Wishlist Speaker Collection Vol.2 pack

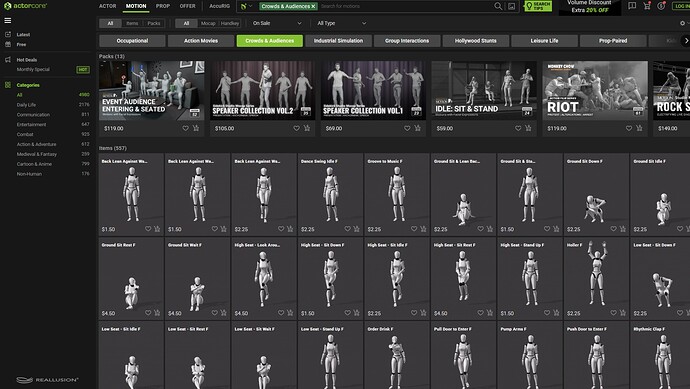coord(296,128)
